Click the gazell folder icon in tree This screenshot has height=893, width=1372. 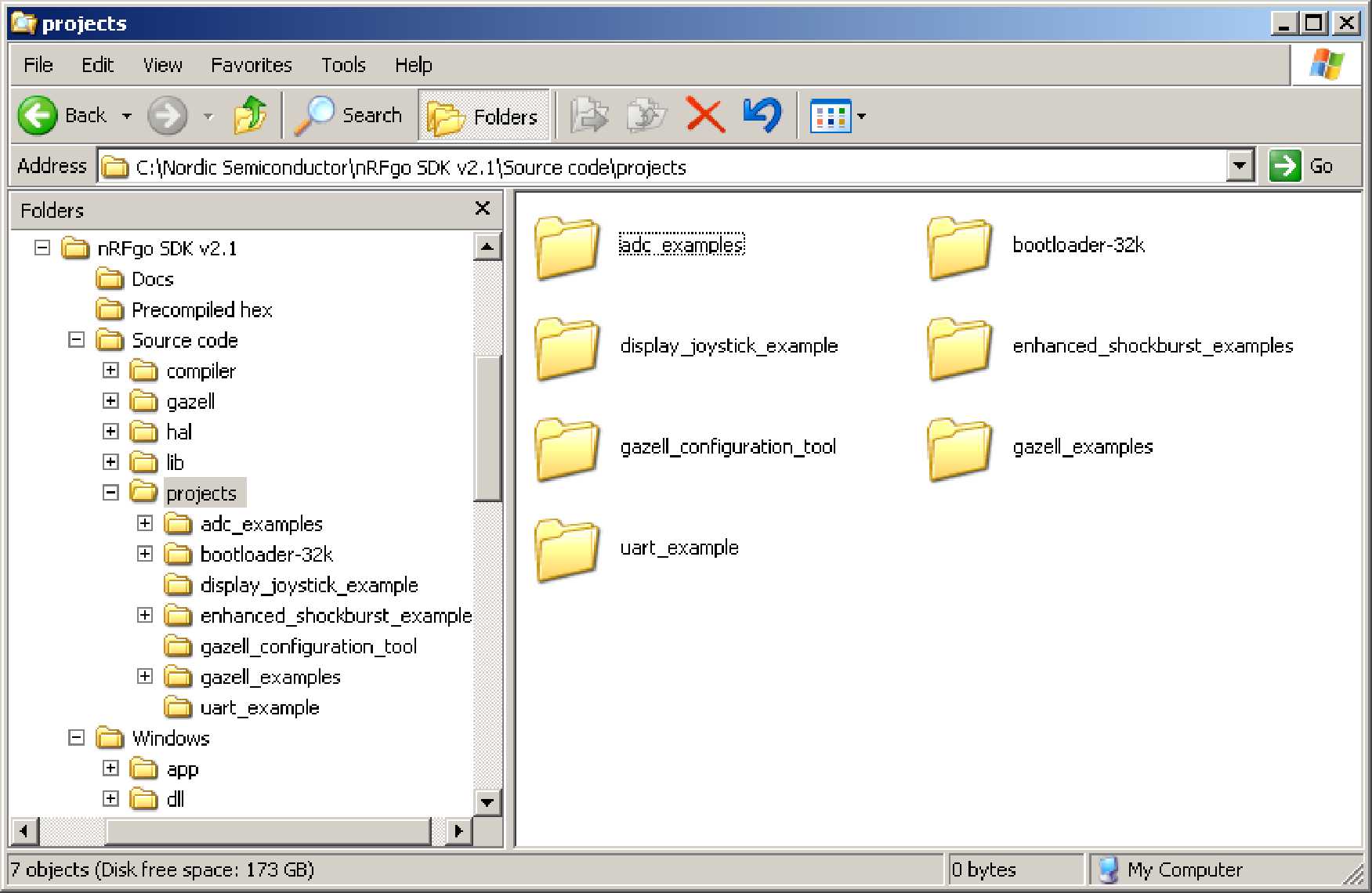point(143,401)
